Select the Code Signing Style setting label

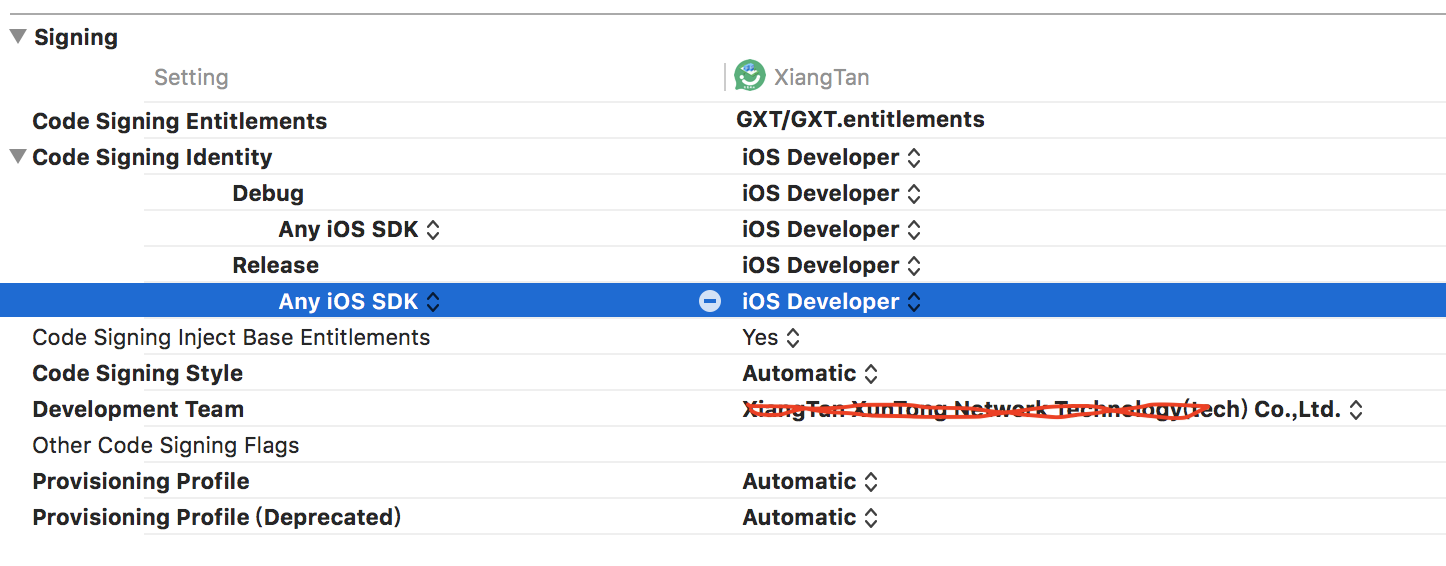(x=138, y=373)
